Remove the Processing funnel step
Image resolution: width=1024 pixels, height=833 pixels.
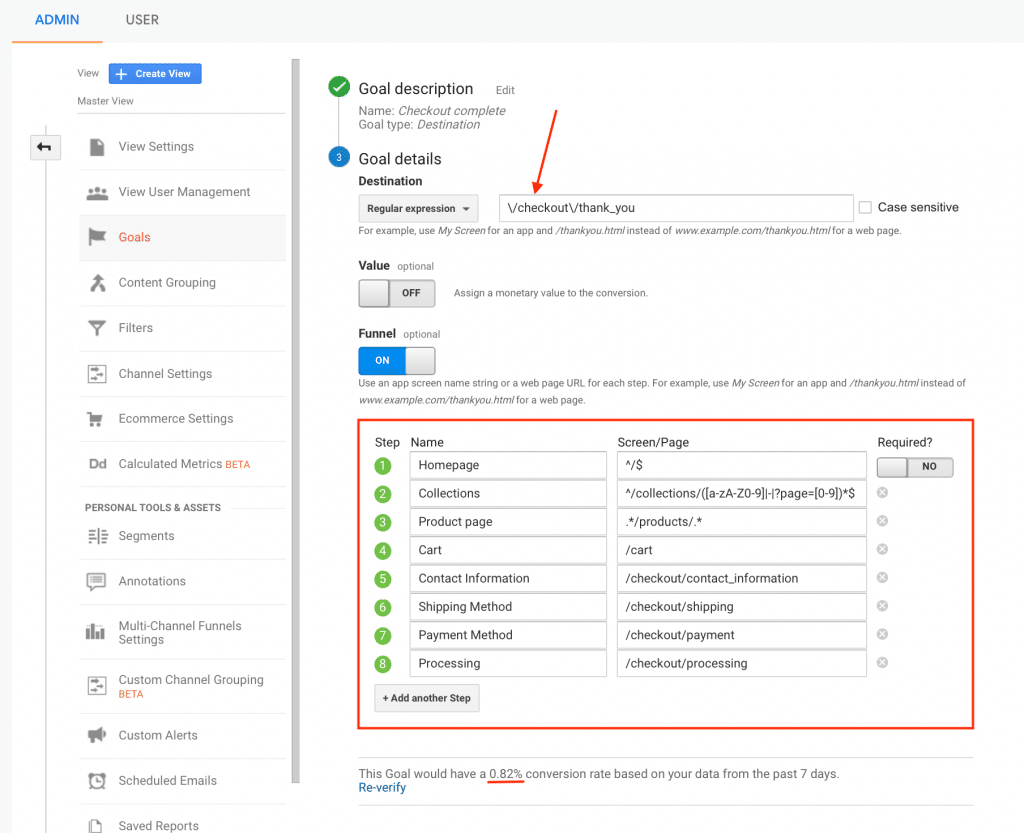(x=882, y=663)
